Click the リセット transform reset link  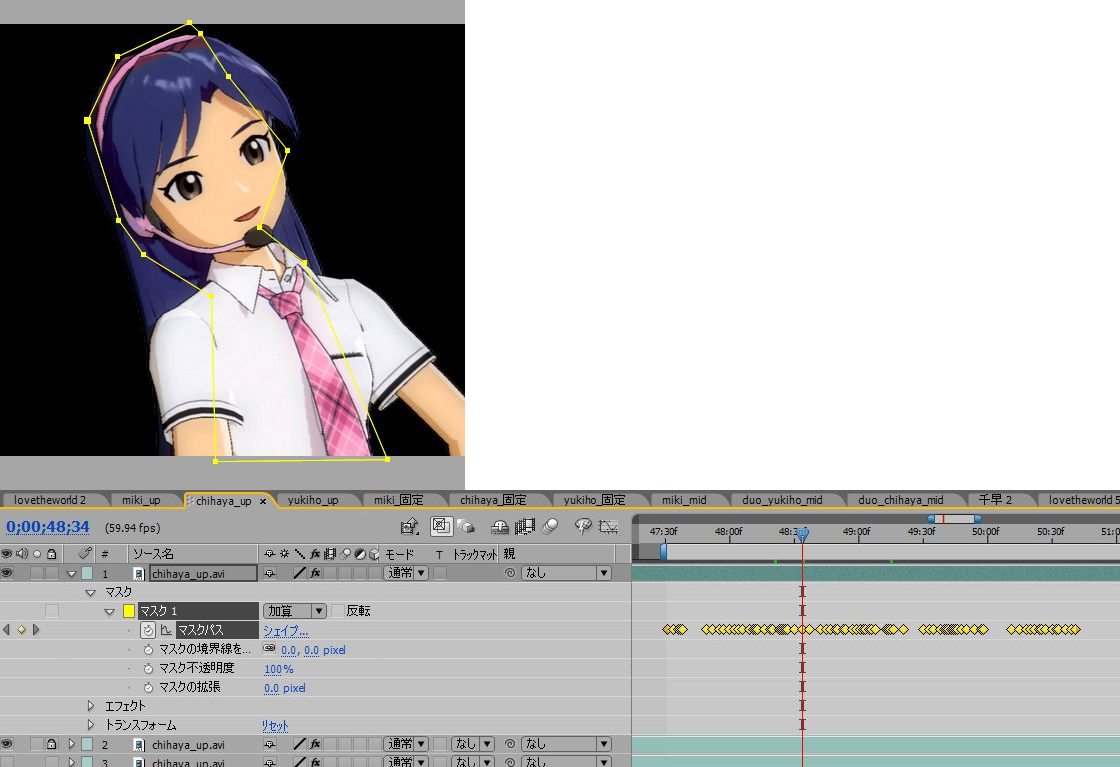pos(275,725)
